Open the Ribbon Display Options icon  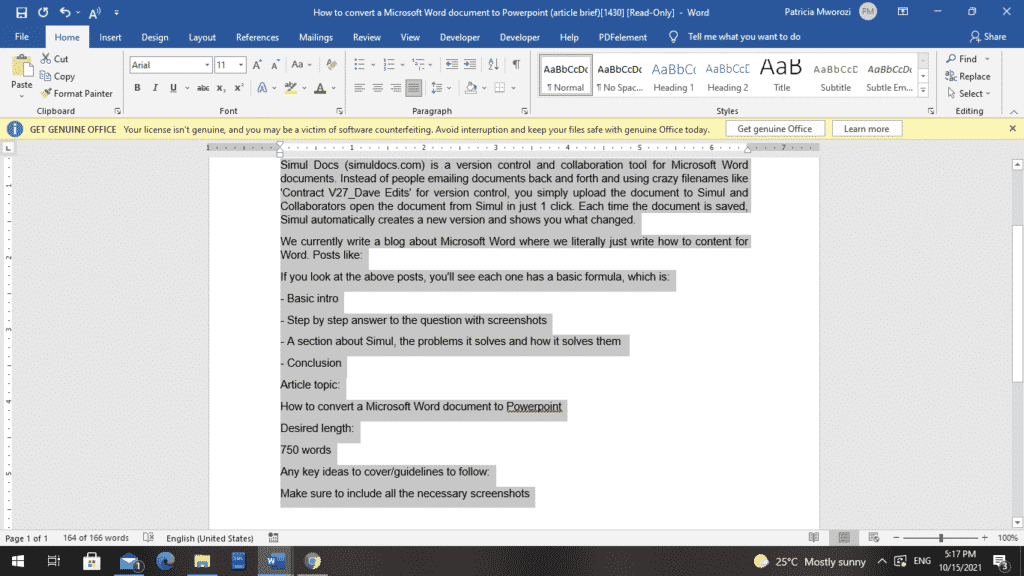[x=903, y=12]
